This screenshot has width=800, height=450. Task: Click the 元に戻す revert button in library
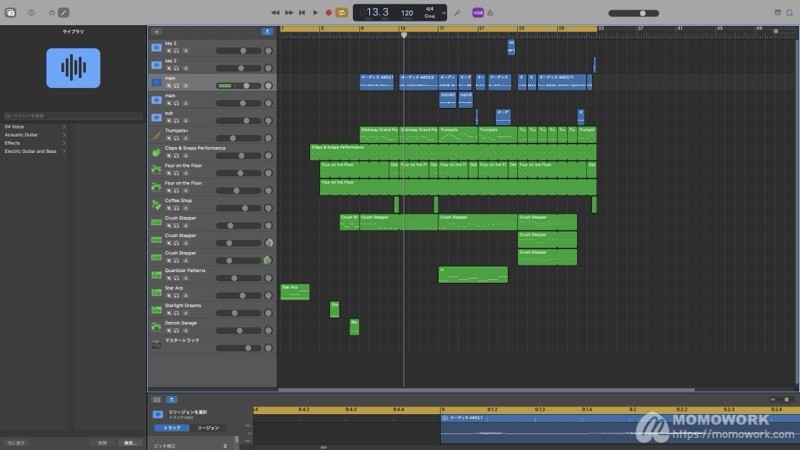tap(16, 443)
